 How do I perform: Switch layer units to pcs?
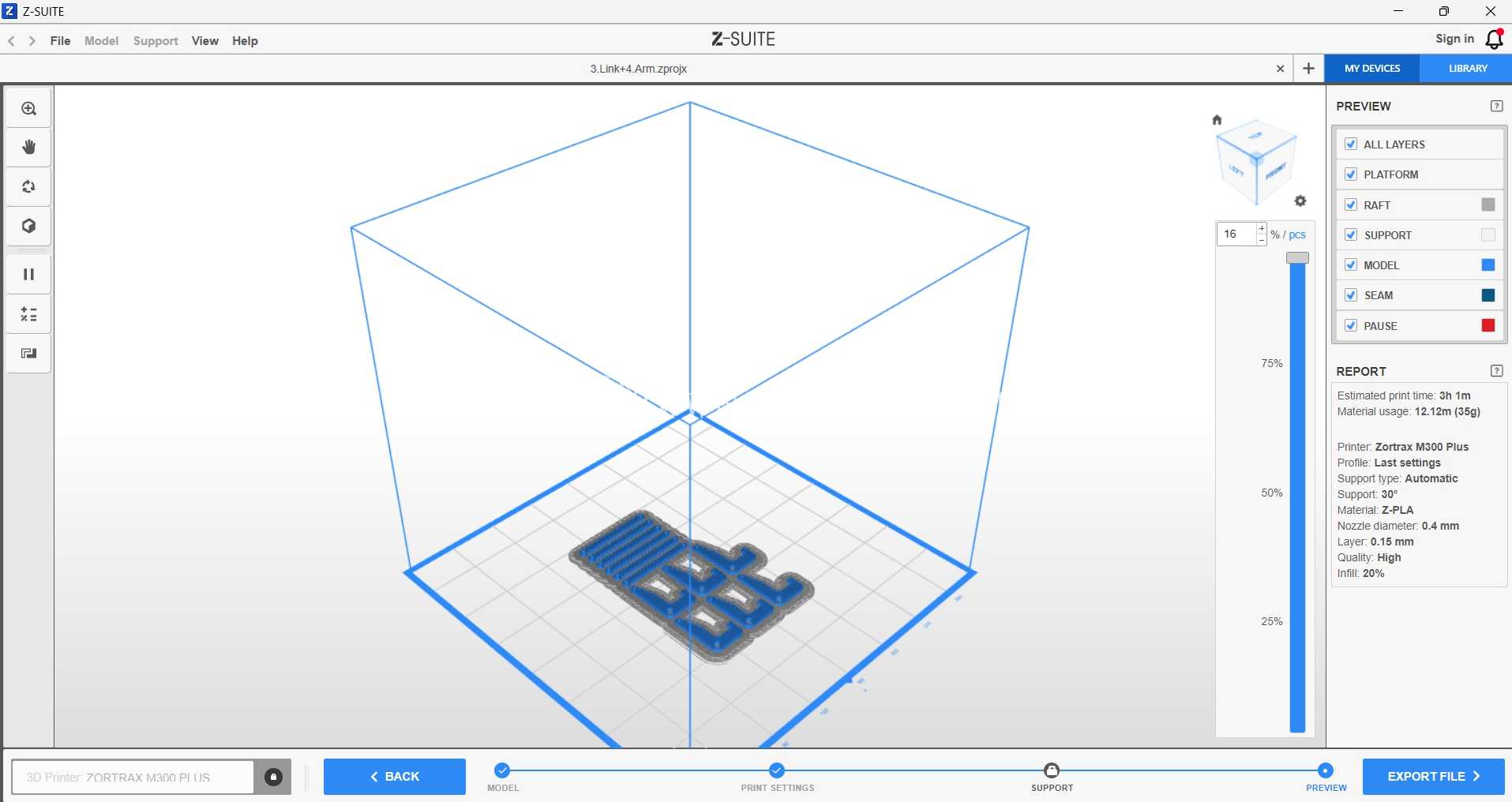pos(1297,234)
